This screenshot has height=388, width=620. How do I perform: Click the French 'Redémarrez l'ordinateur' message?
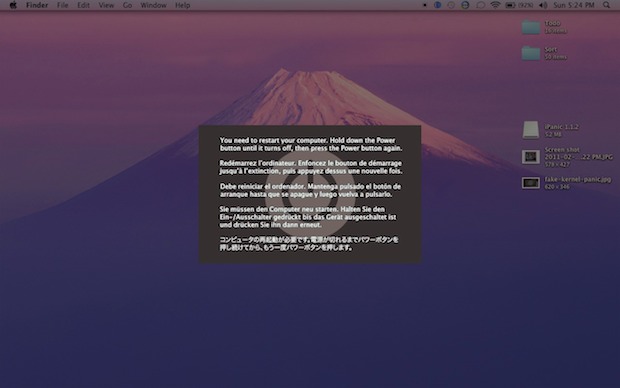coord(311,167)
